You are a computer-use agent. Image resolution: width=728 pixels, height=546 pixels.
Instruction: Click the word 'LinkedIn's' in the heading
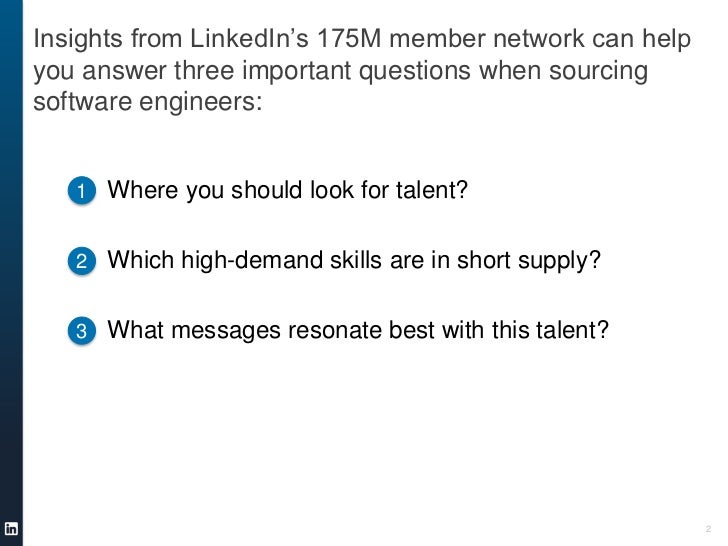tap(249, 38)
